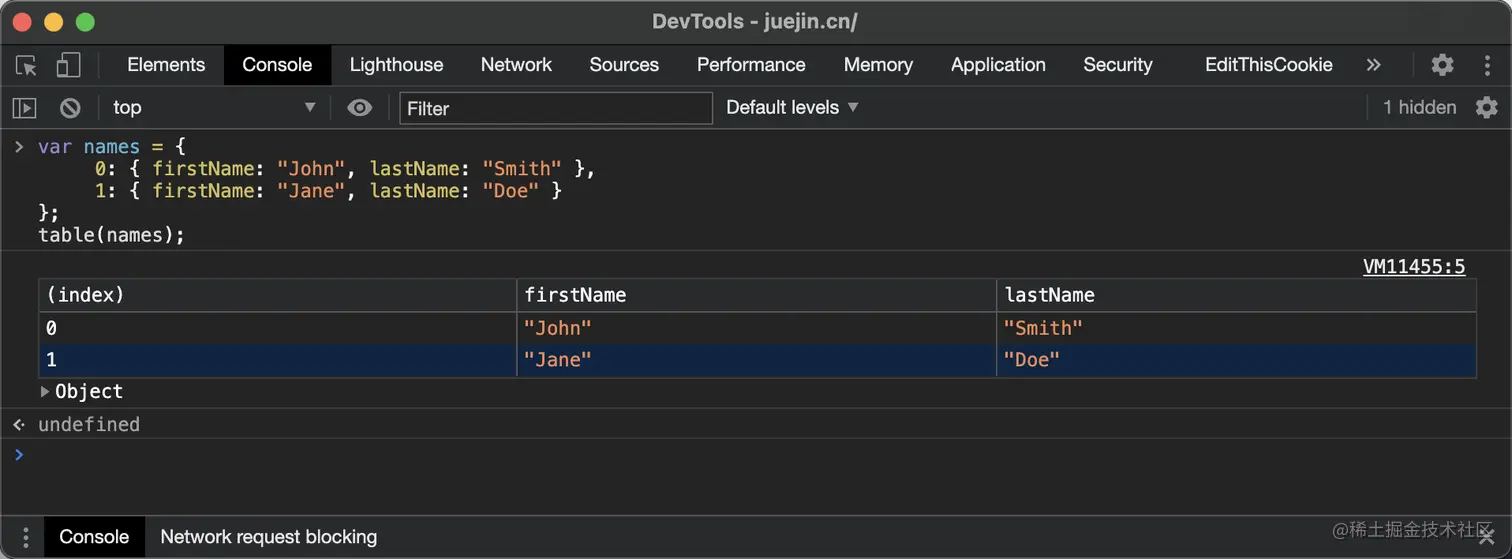
Task: Switch to the Network tab
Action: click(516, 65)
